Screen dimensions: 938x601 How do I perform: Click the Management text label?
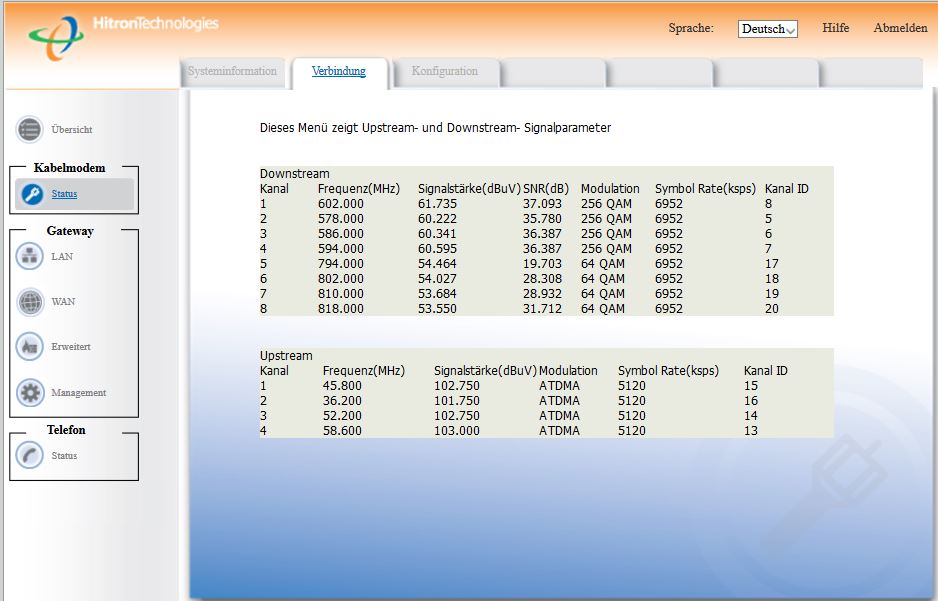pos(78,393)
